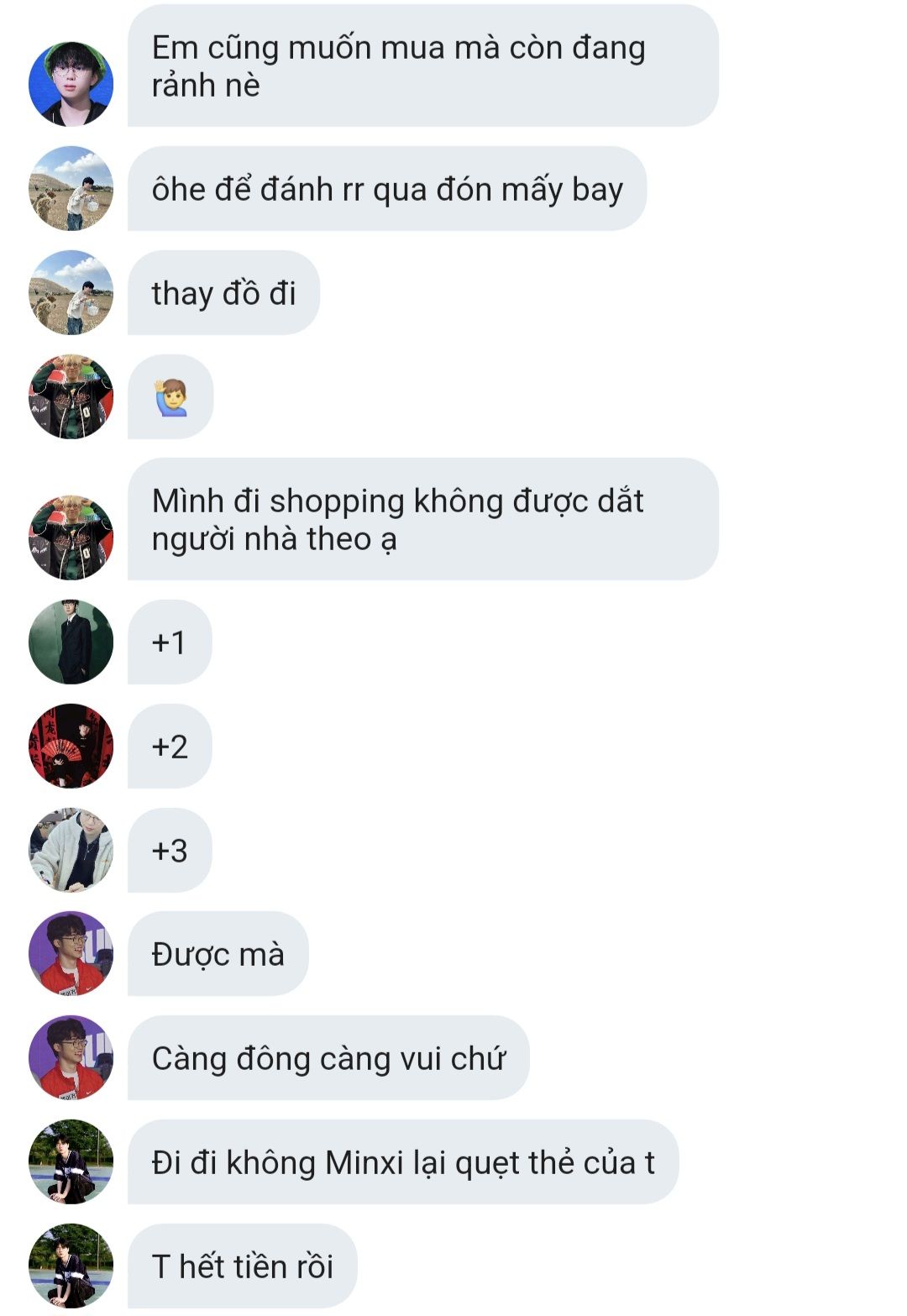Tap the avatar next to 'ôhe để đánh rr' message
The width and height of the screenshot is (907, 1316).
pos(71,188)
